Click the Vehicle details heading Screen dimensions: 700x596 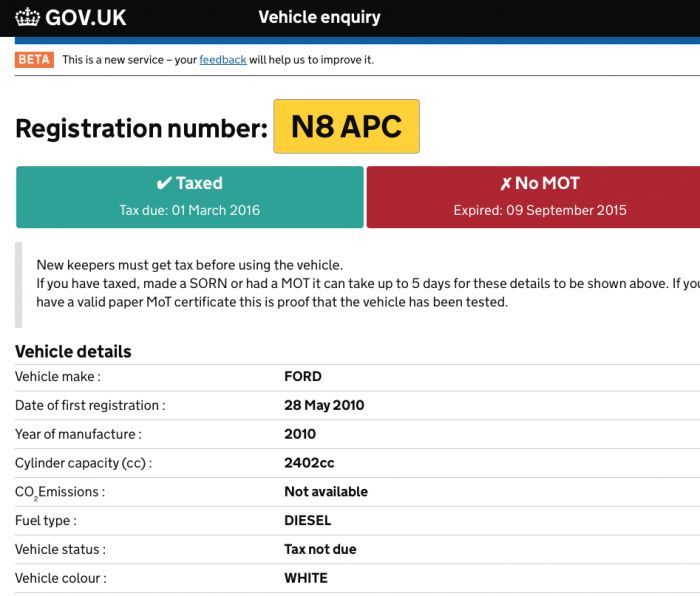click(73, 352)
